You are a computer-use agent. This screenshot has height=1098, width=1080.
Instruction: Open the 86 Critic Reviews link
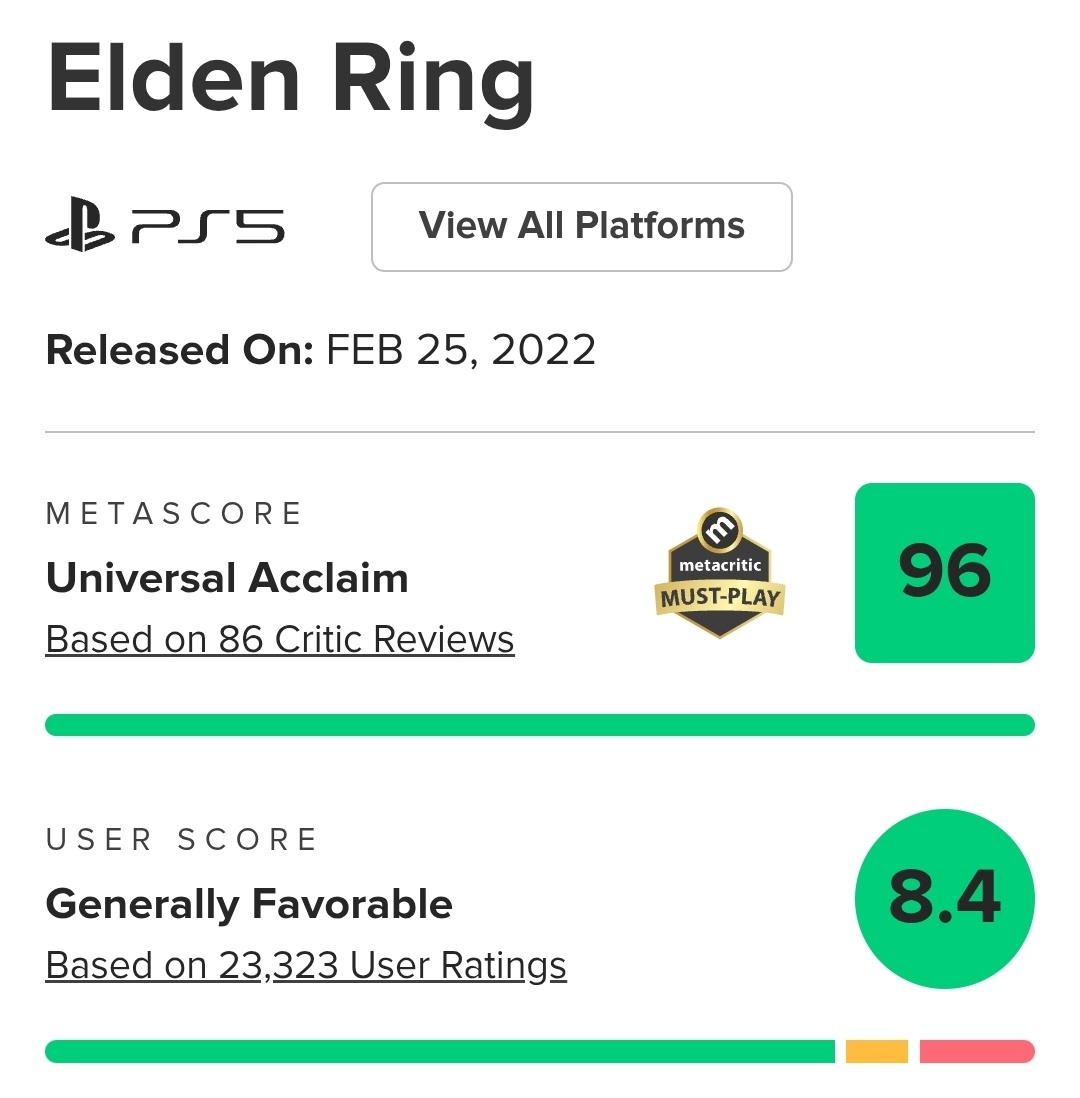(x=280, y=639)
